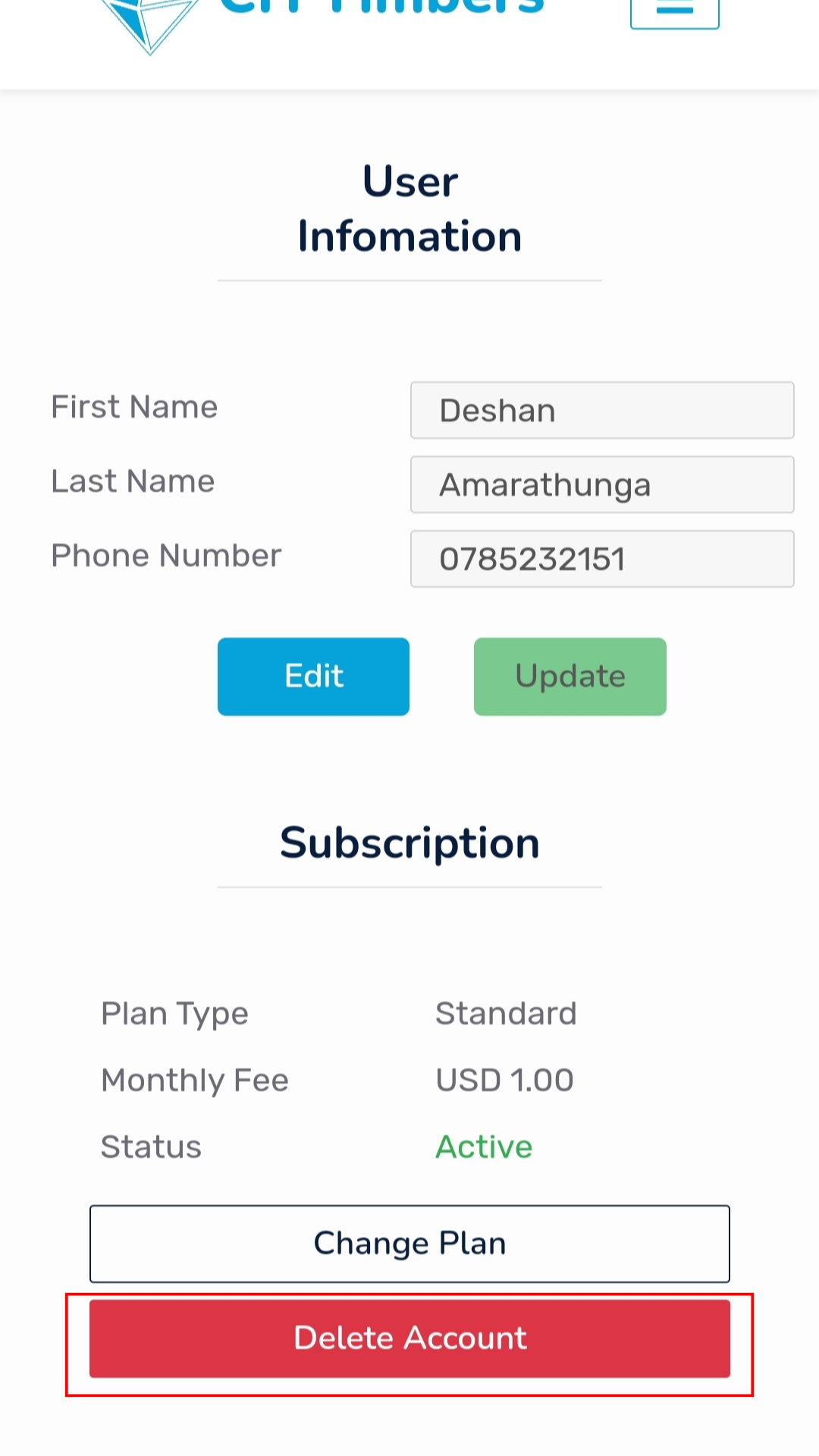This screenshot has width=819, height=1456.
Task: Click the green Active status text
Action: [x=484, y=1147]
